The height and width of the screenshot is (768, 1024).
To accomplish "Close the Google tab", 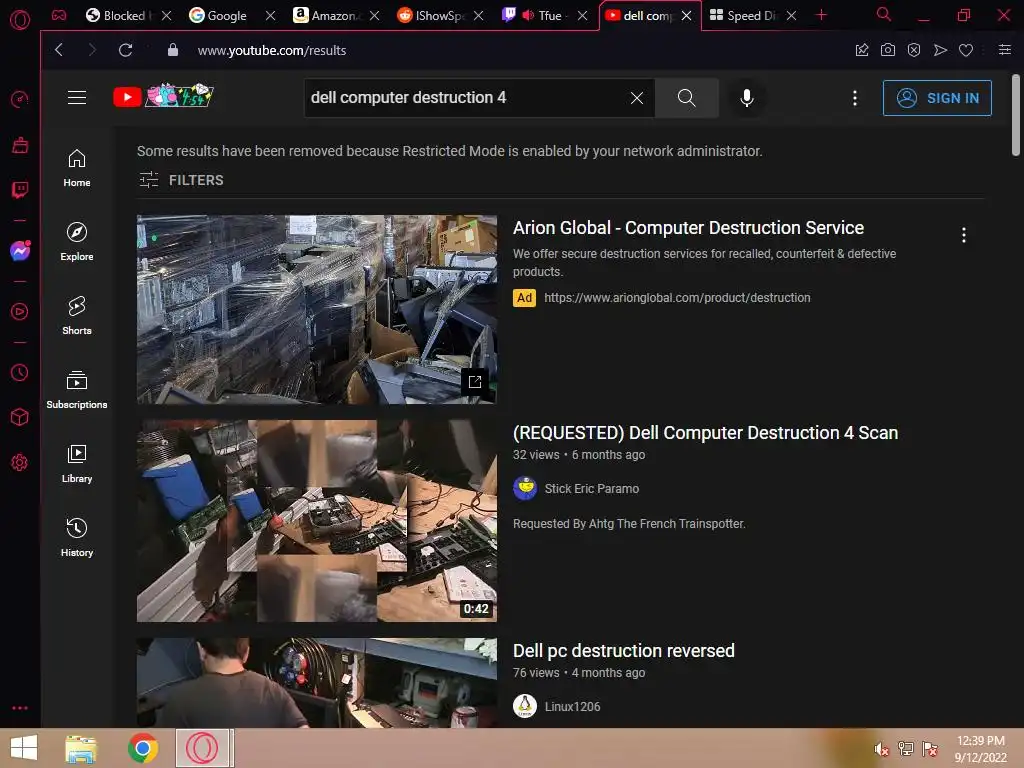I will pyautogui.click(x=270, y=15).
